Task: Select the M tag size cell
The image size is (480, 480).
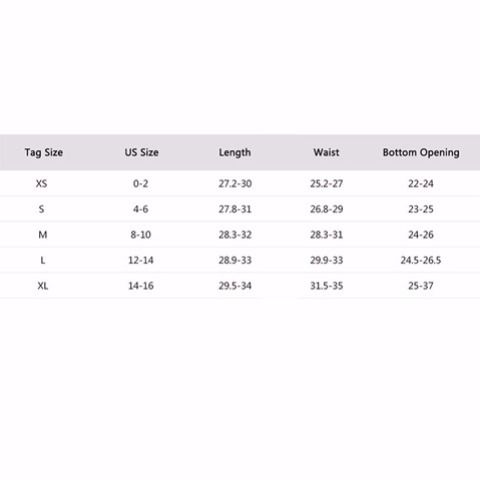Action: point(43,235)
